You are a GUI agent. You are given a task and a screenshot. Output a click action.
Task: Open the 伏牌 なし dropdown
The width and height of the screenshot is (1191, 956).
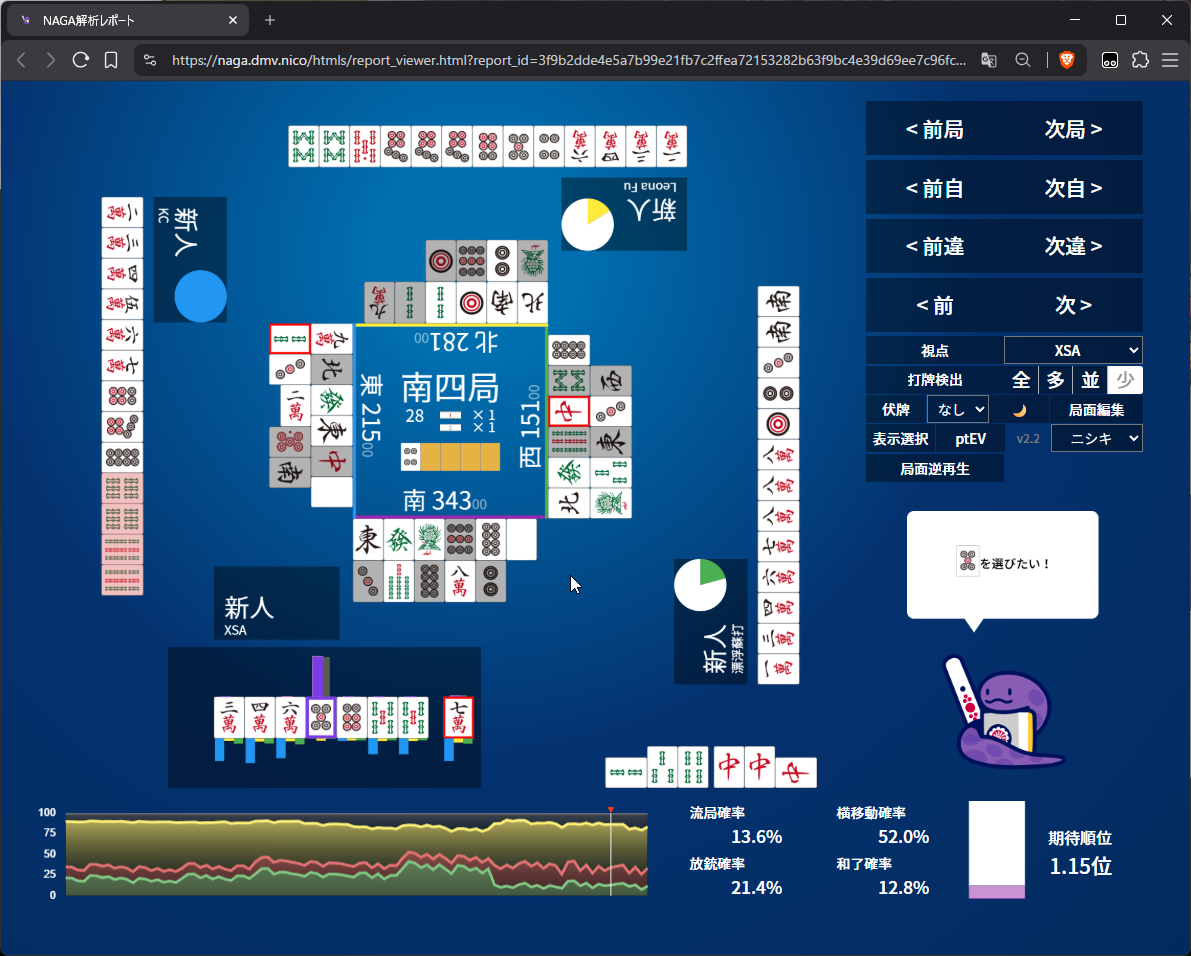(957, 409)
